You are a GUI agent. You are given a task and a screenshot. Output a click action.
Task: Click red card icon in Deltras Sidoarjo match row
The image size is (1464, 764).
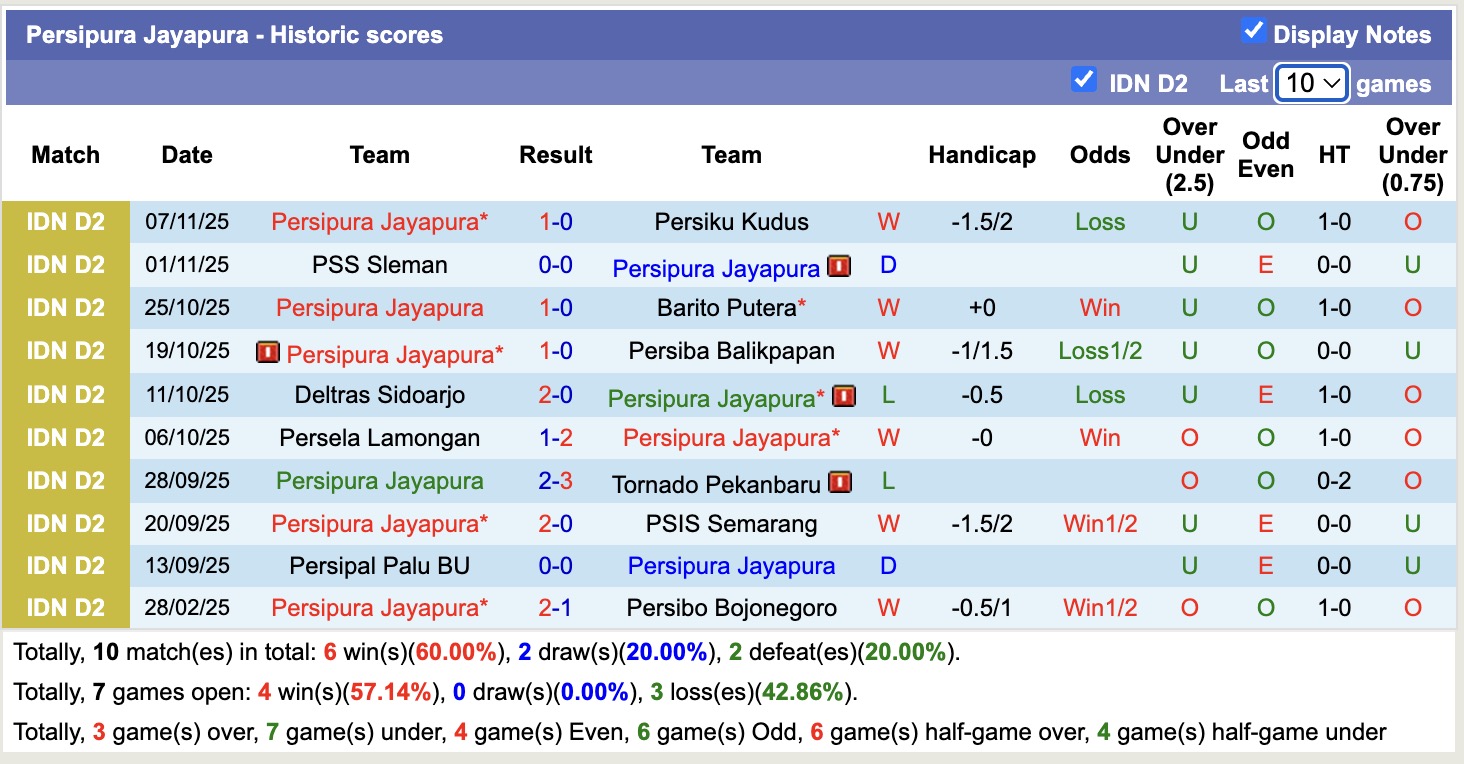(x=844, y=396)
